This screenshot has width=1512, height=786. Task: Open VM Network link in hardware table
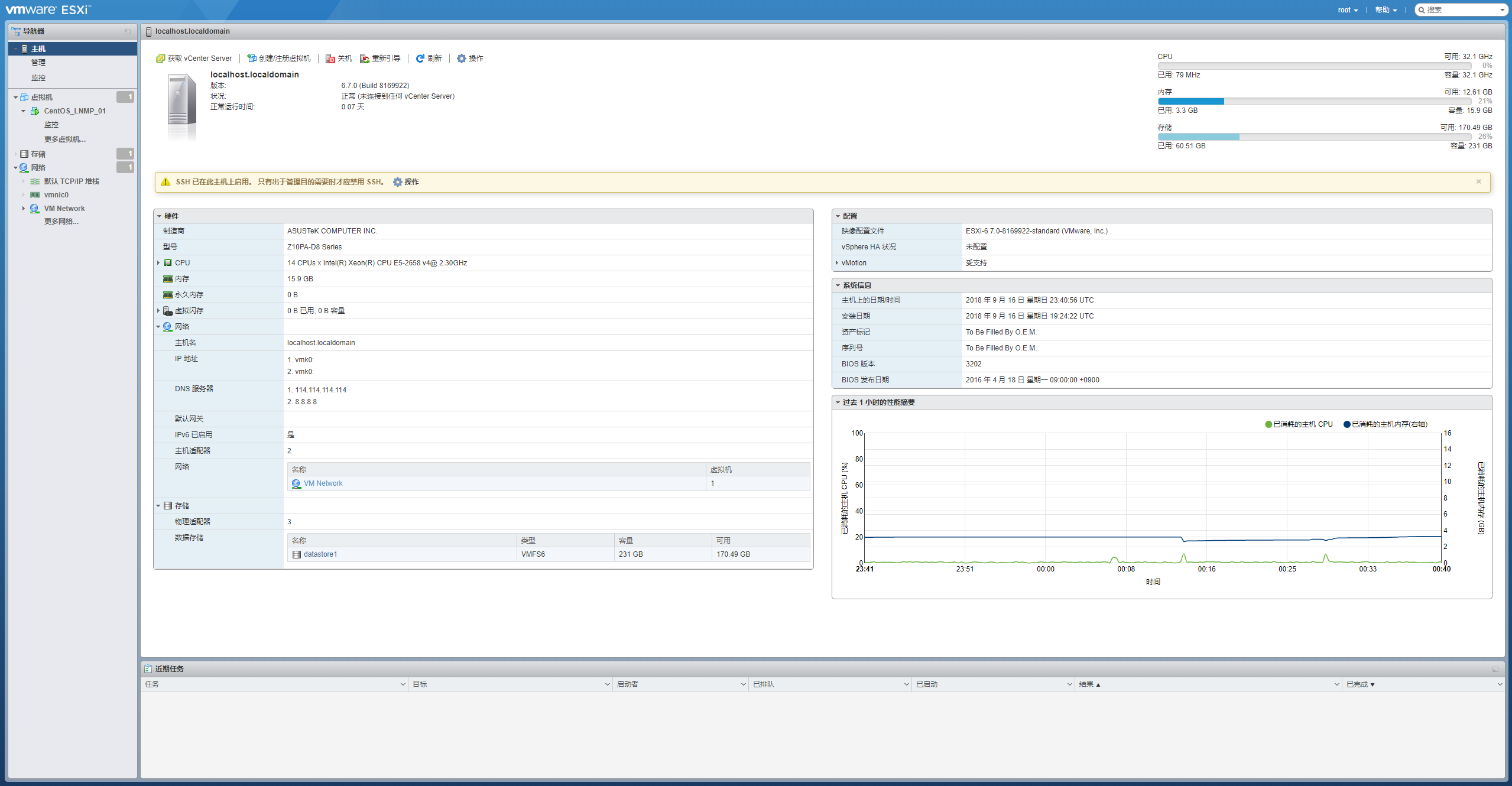pos(323,483)
